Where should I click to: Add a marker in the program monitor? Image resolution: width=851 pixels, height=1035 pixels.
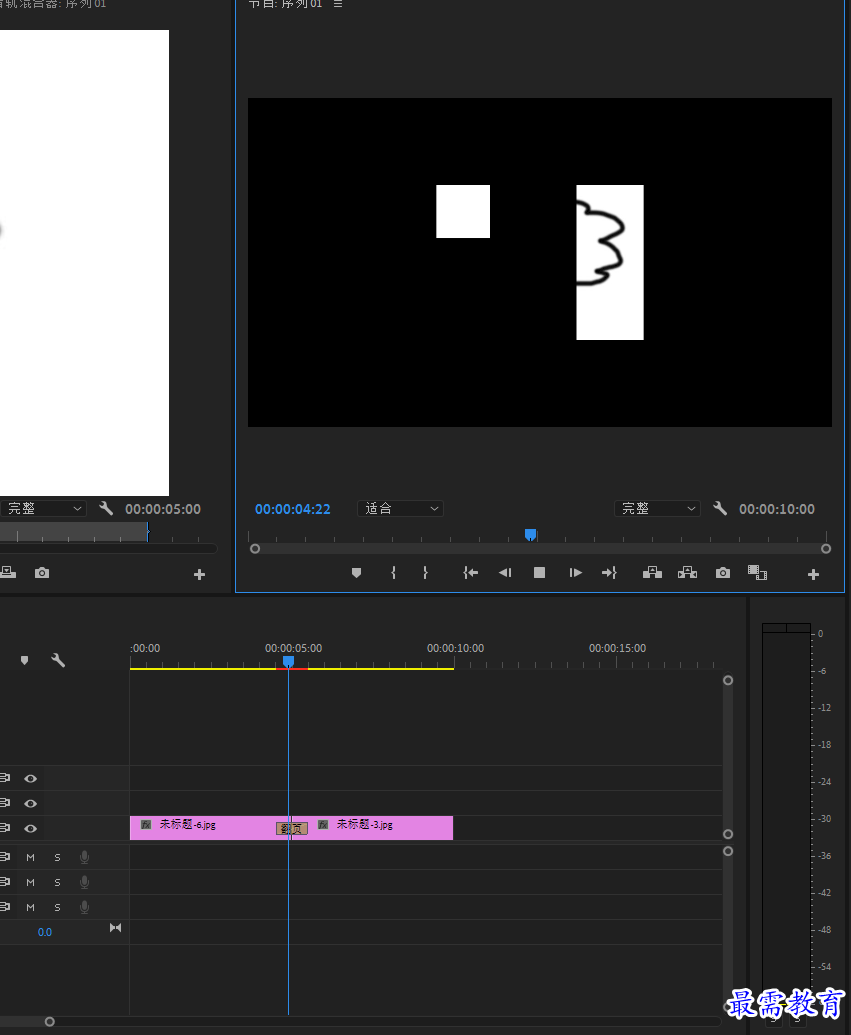coord(357,573)
